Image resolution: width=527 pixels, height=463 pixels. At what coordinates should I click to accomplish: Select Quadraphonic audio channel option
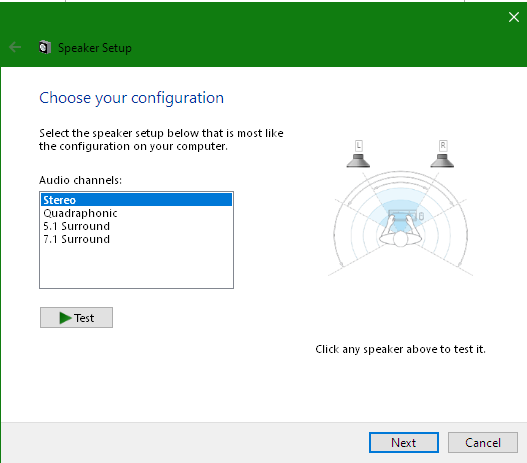(x=136, y=213)
